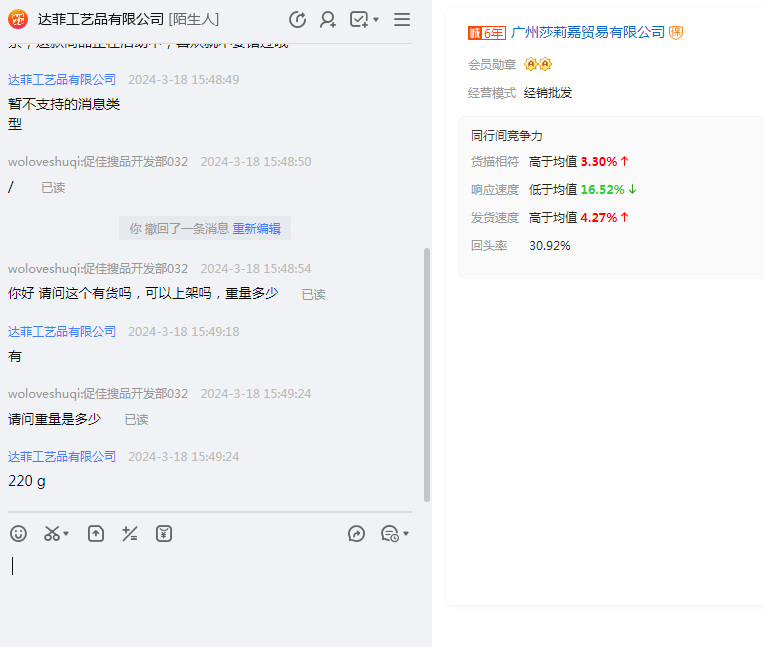Click the add contact person icon
Image resolution: width=764 pixels, height=647 pixels.
point(328,20)
